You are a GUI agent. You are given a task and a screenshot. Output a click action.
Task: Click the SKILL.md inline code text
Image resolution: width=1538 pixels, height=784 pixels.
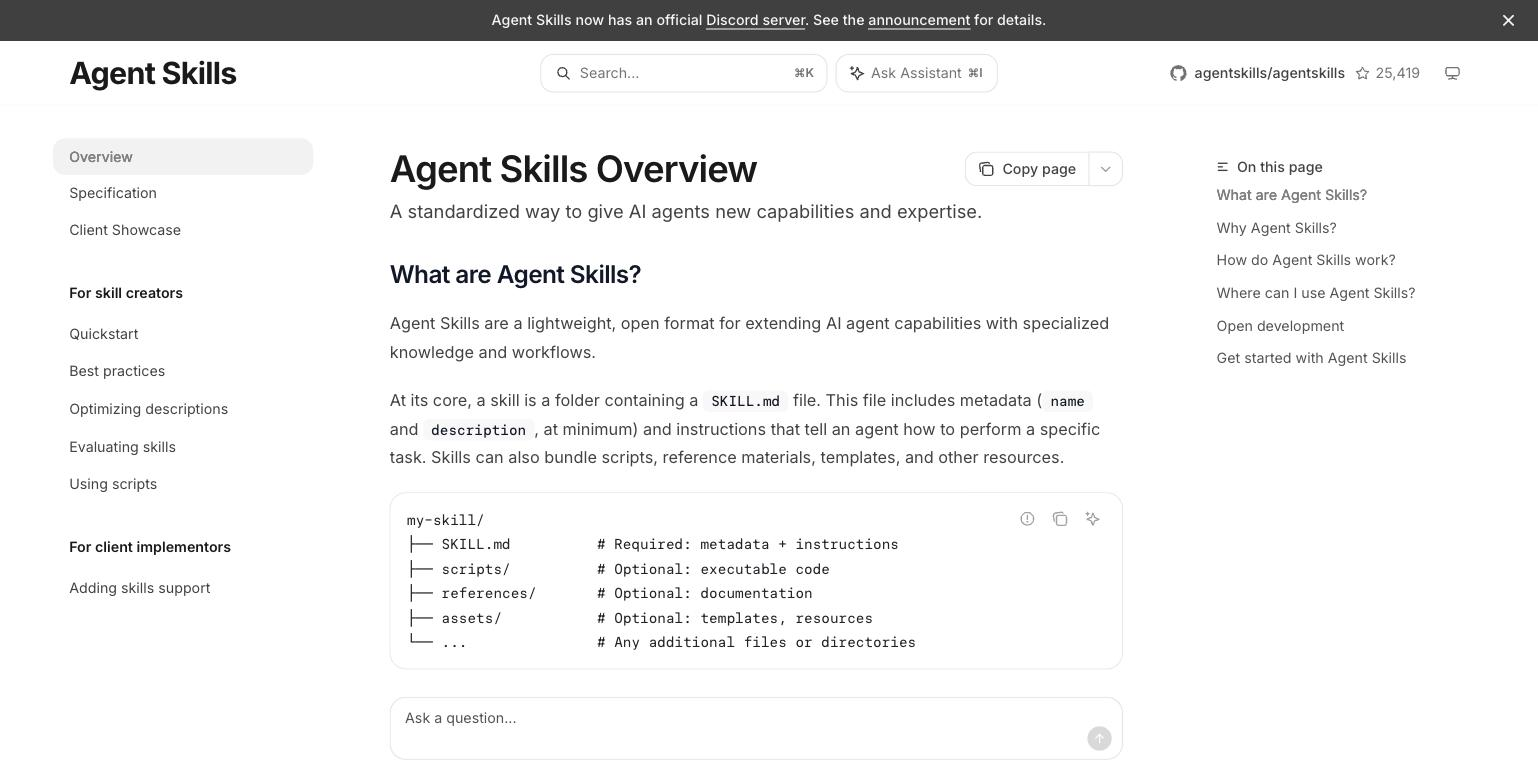[x=745, y=401]
